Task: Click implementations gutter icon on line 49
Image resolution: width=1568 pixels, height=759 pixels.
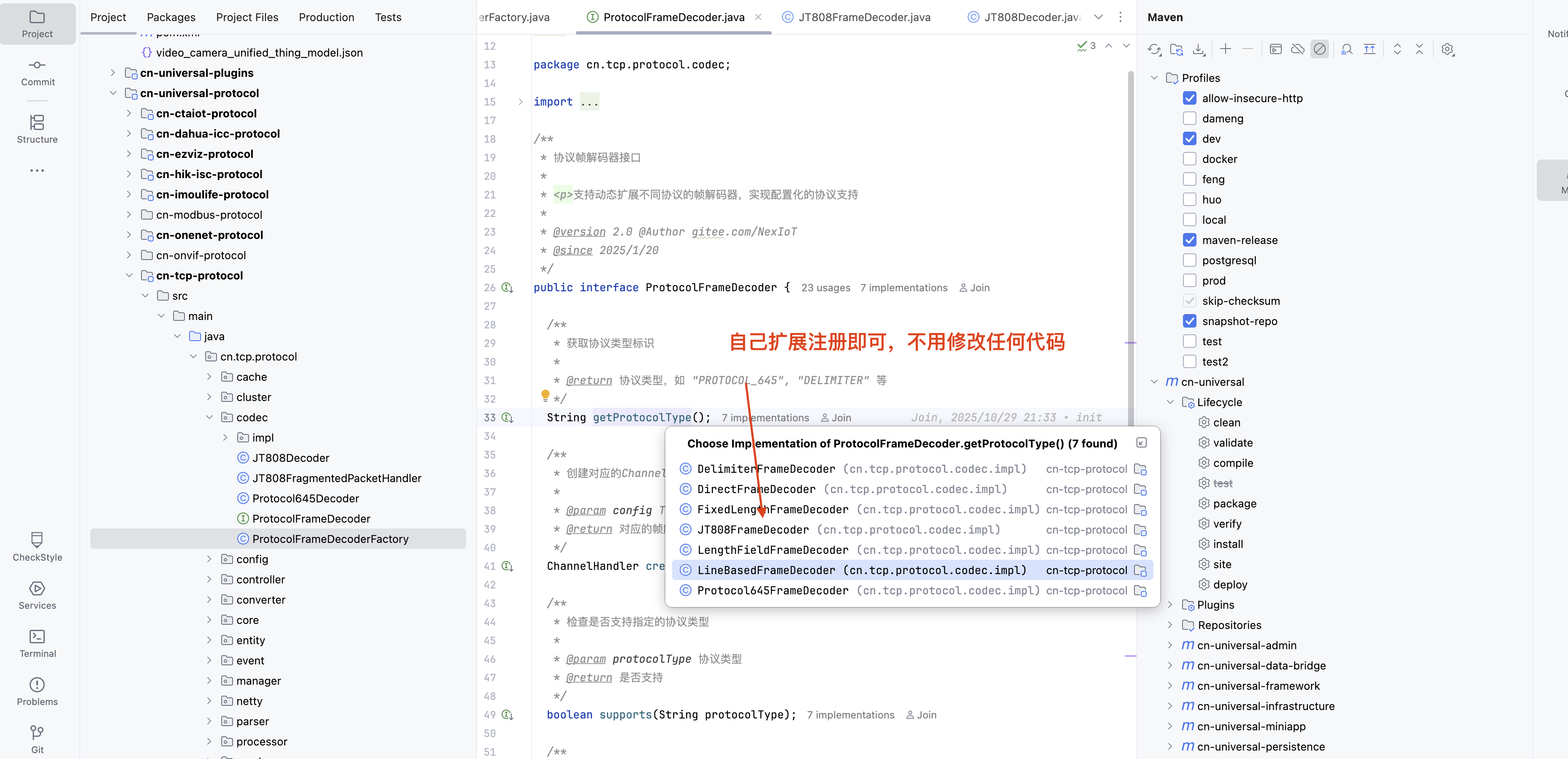Action: click(507, 715)
